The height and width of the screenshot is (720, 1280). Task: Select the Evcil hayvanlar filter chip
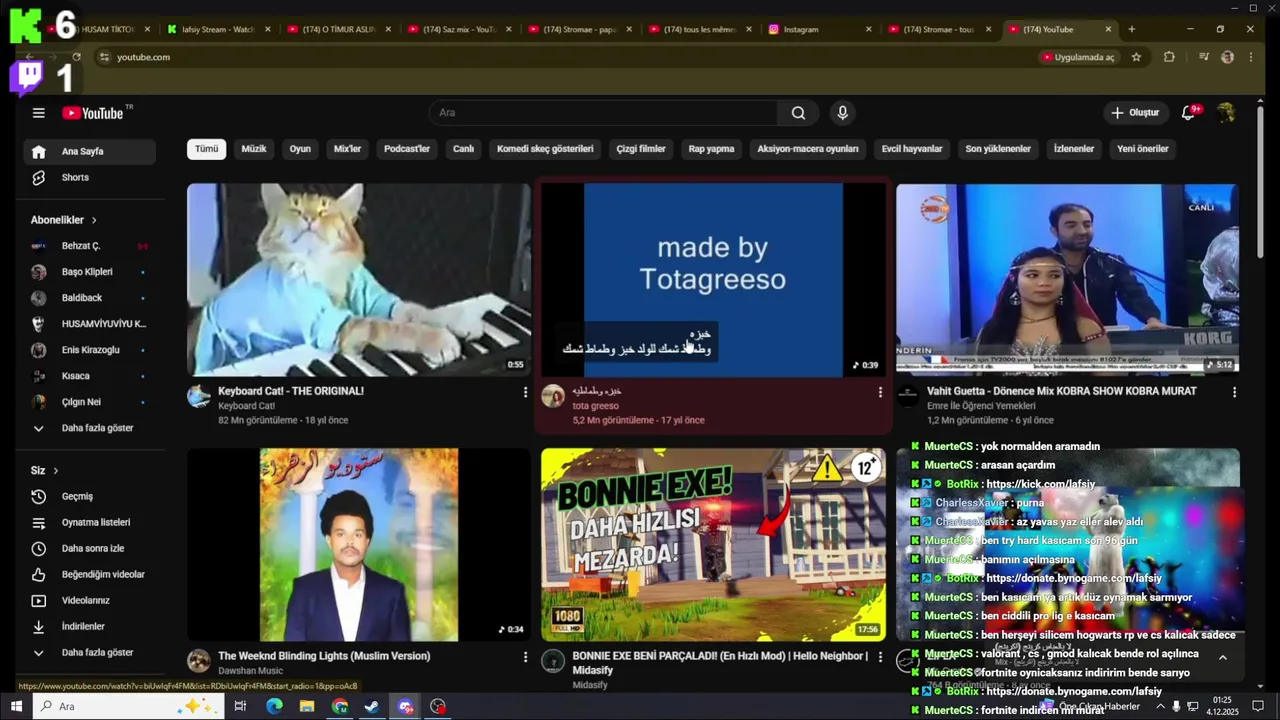click(912, 149)
